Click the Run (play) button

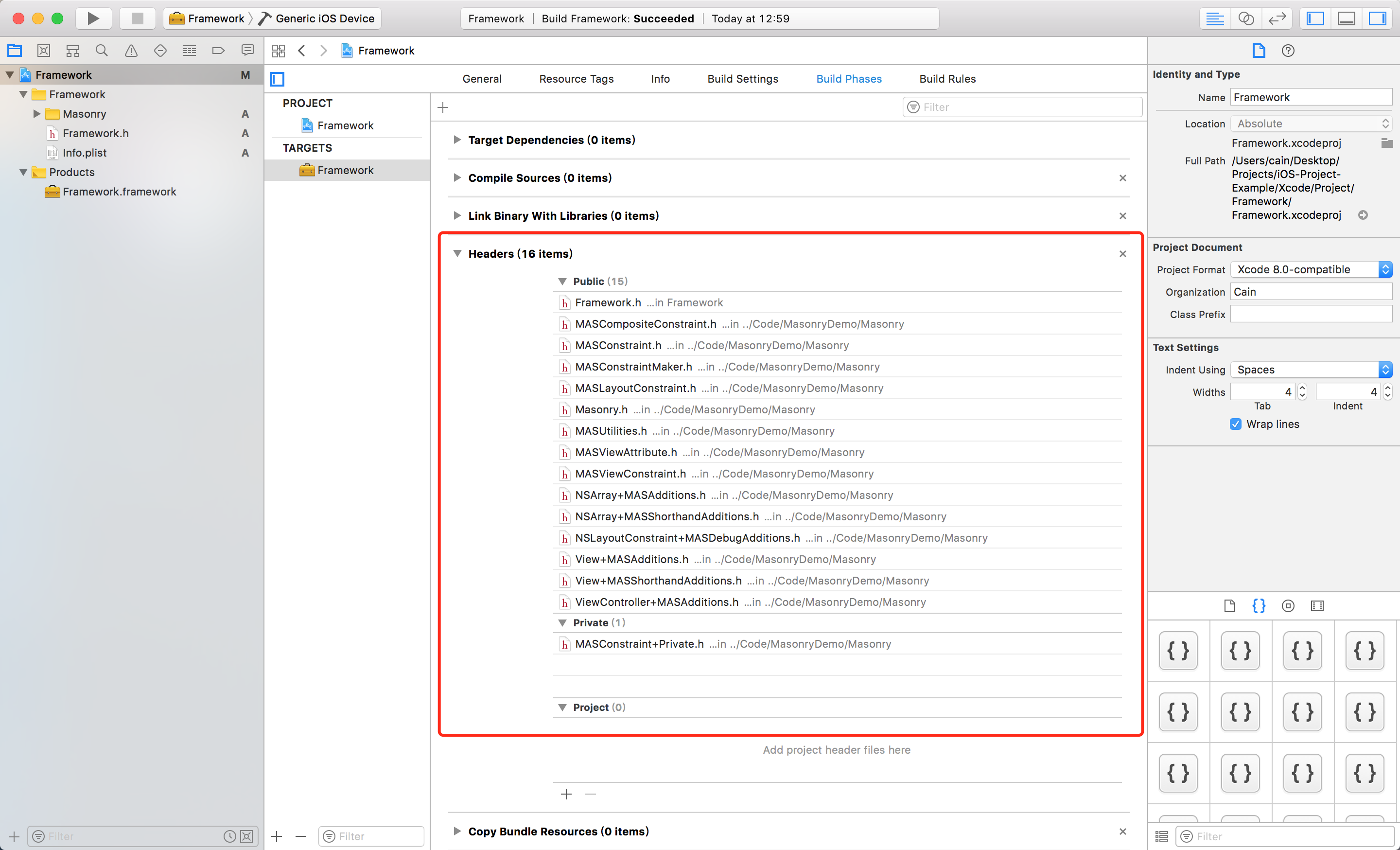coord(93,18)
